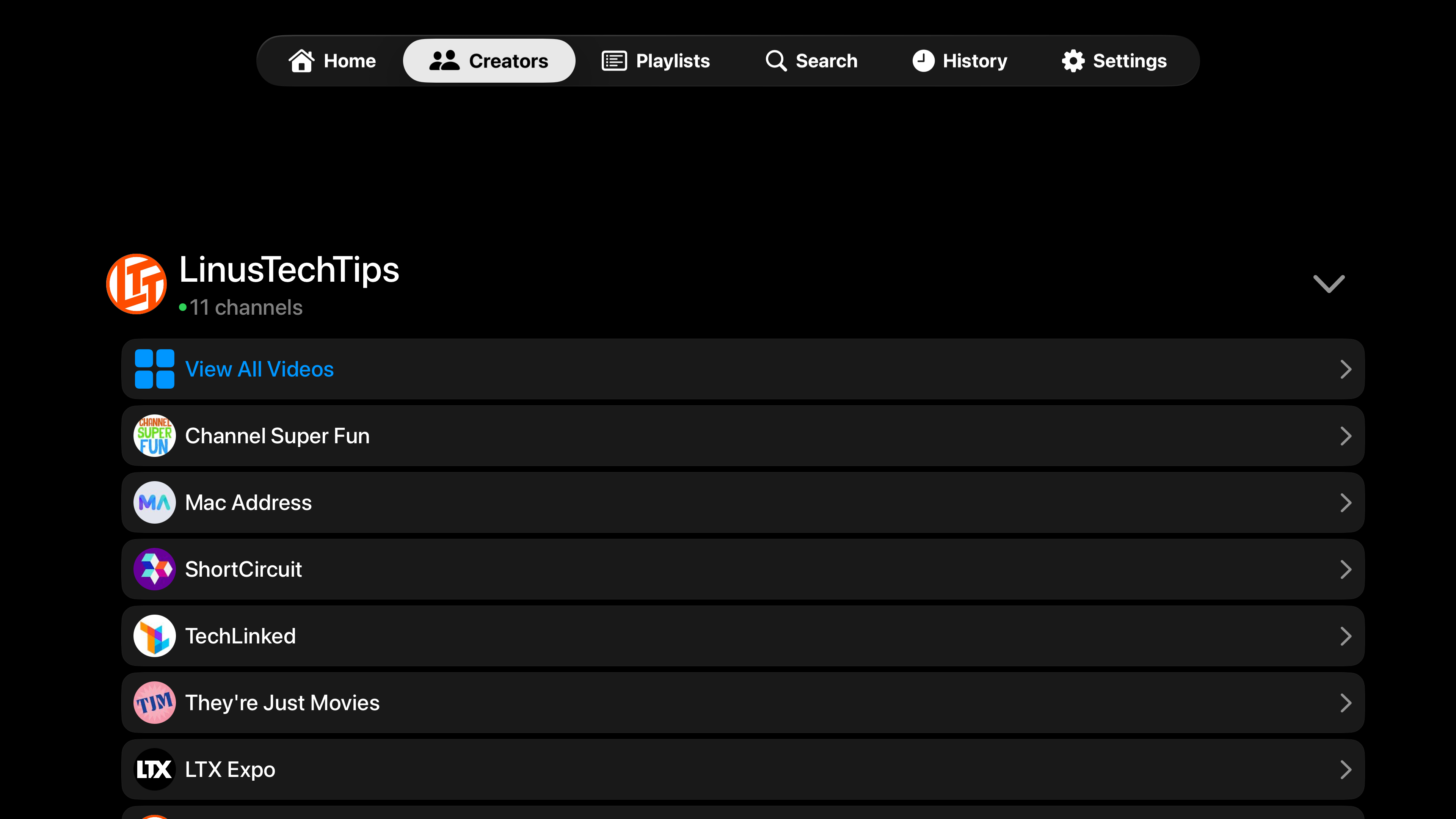
Task: Click the Playlists list icon
Action: [x=614, y=61]
